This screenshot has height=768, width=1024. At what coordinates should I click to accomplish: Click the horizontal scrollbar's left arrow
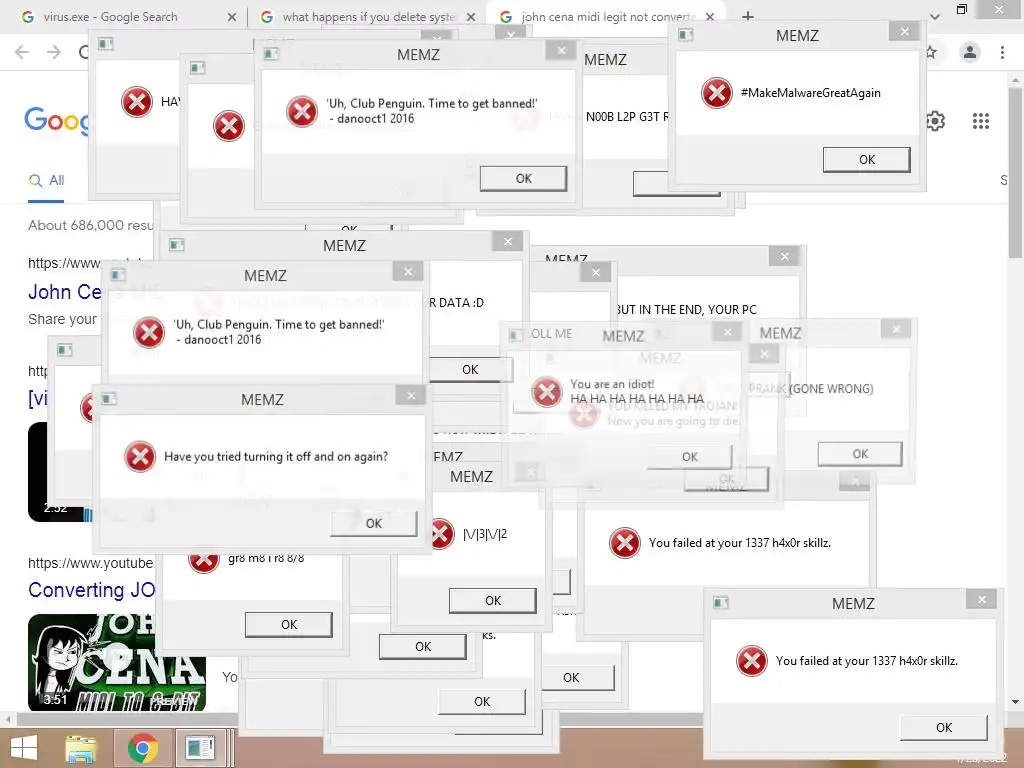7,720
